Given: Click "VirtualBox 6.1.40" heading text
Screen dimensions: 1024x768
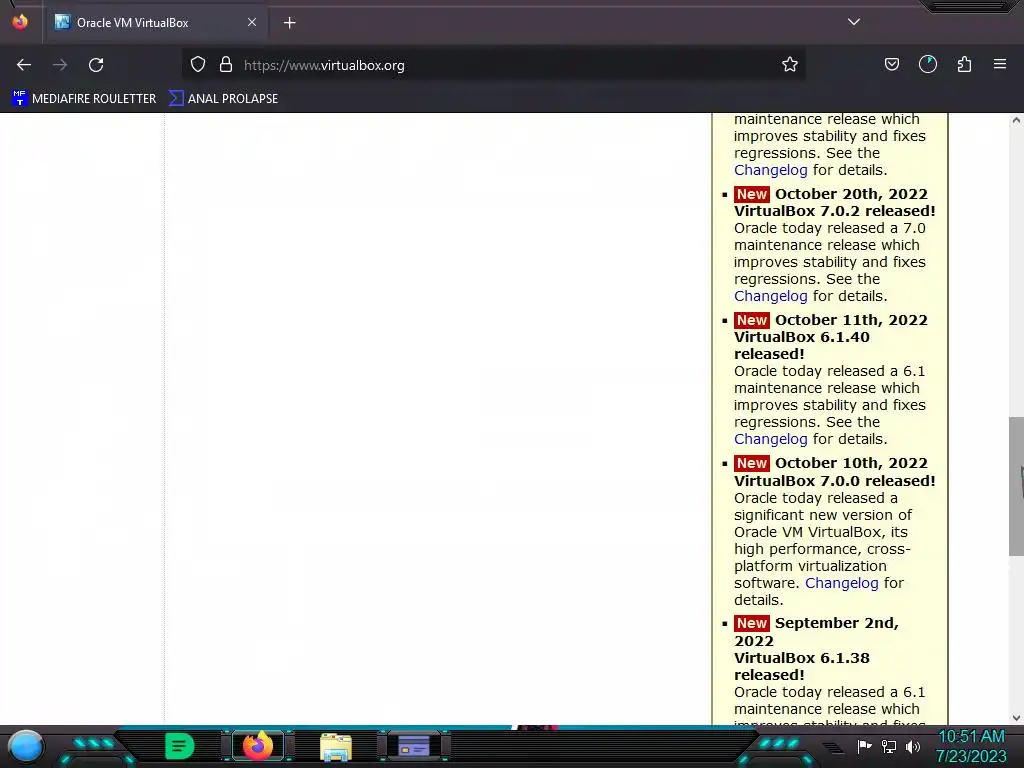Looking at the screenshot, I should [802, 337].
